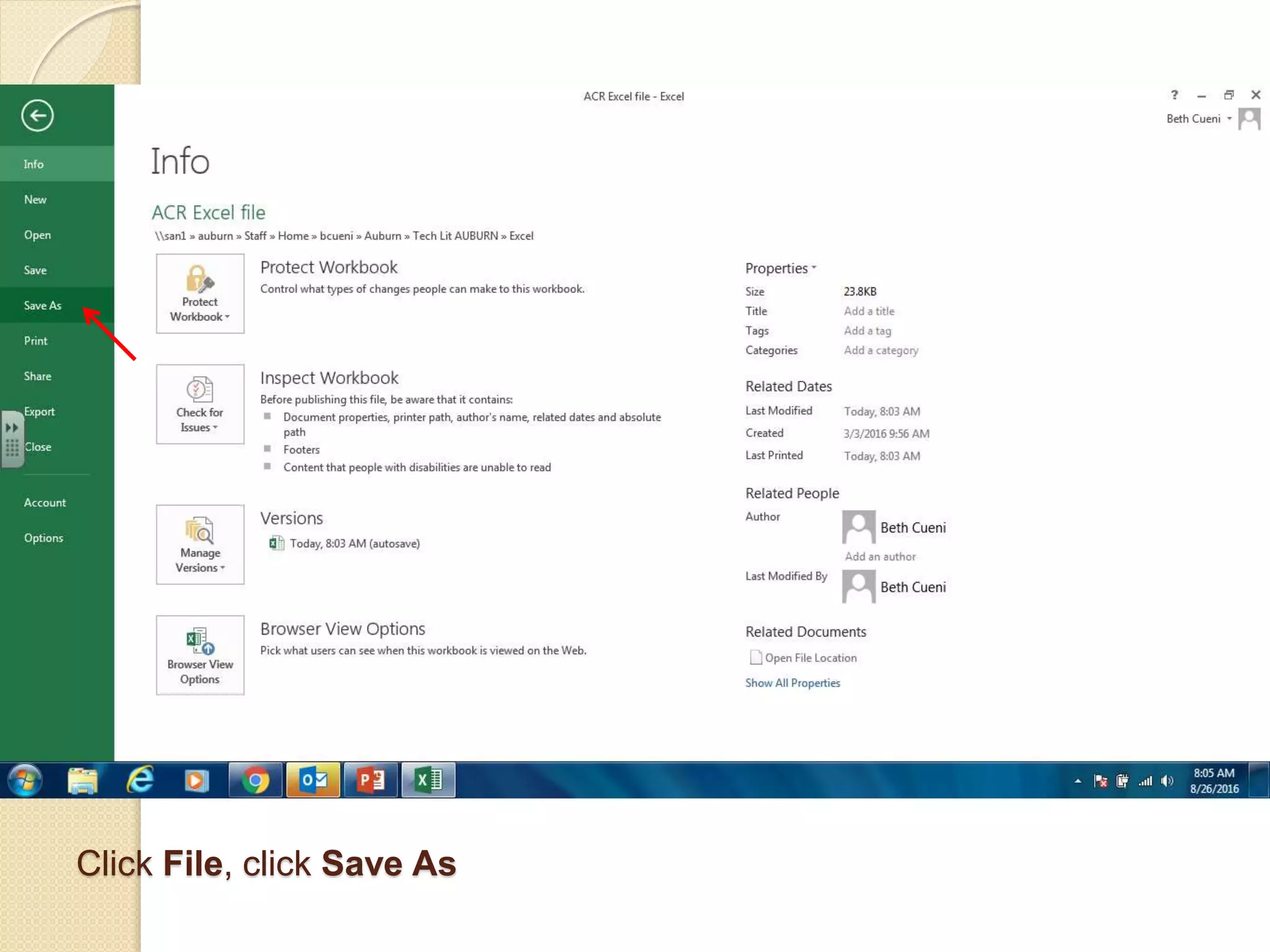Click Add a tag field
Image resolution: width=1270 pixels, height=952 pixels.
coord(868,330)
